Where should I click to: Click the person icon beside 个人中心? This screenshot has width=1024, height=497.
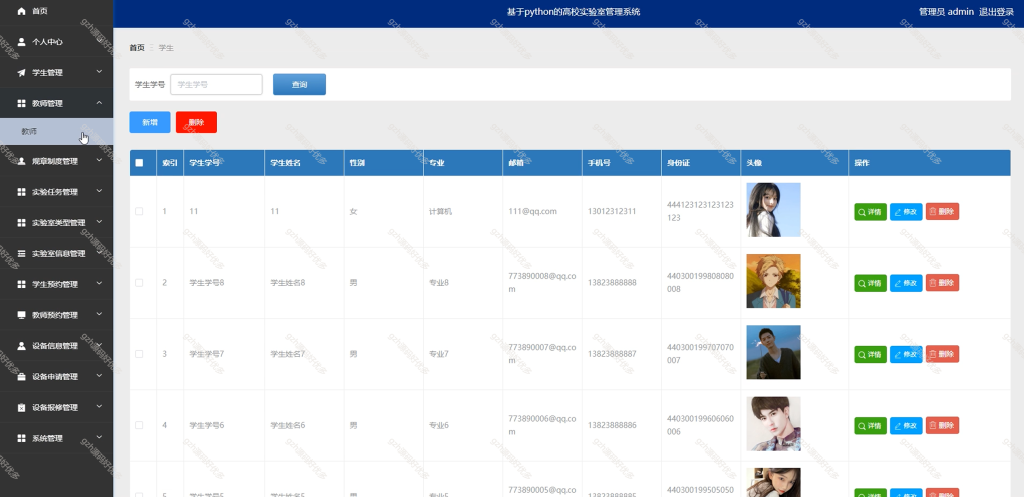[21, 42]
